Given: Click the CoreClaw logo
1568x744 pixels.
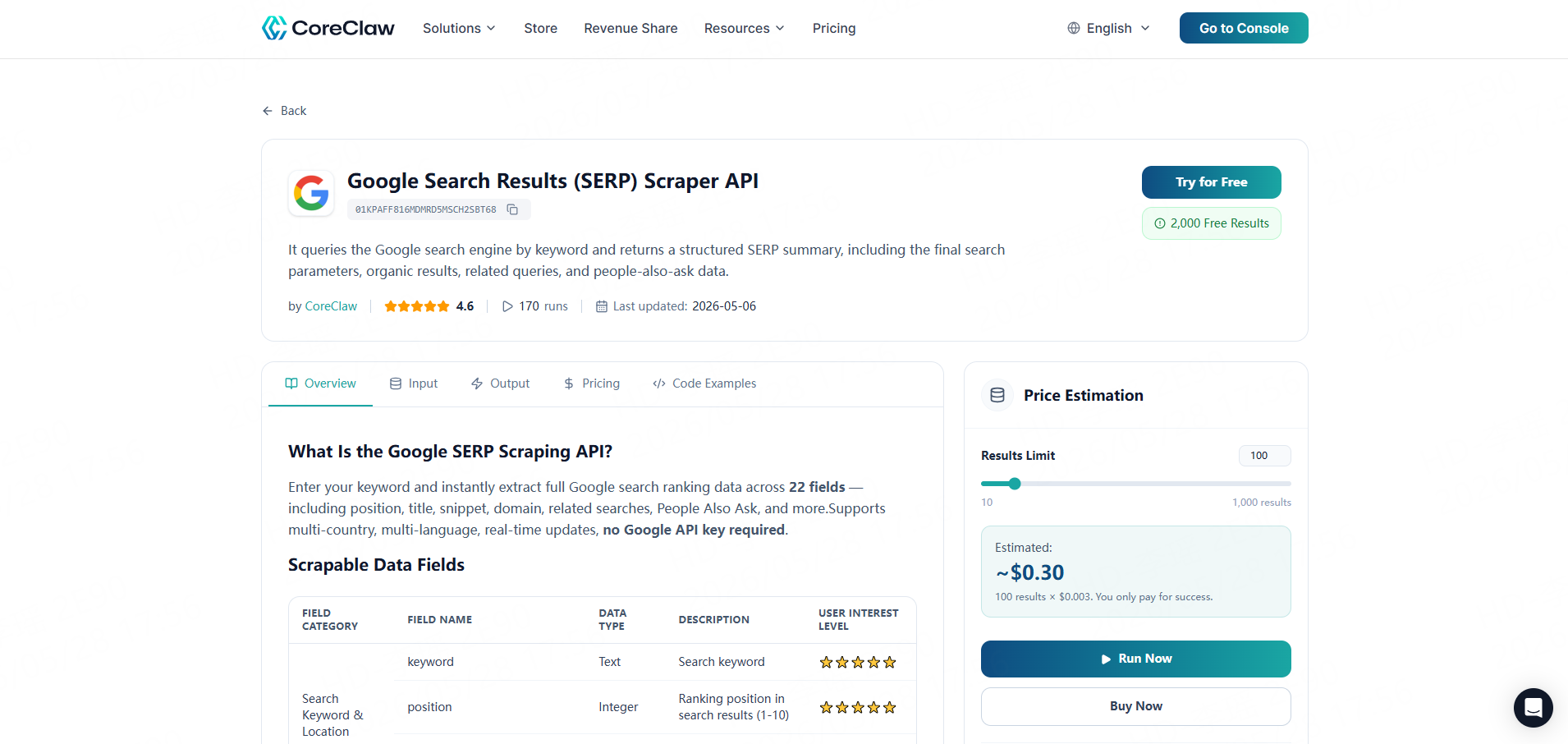Looking at the screenshot, I should point(328,28).
